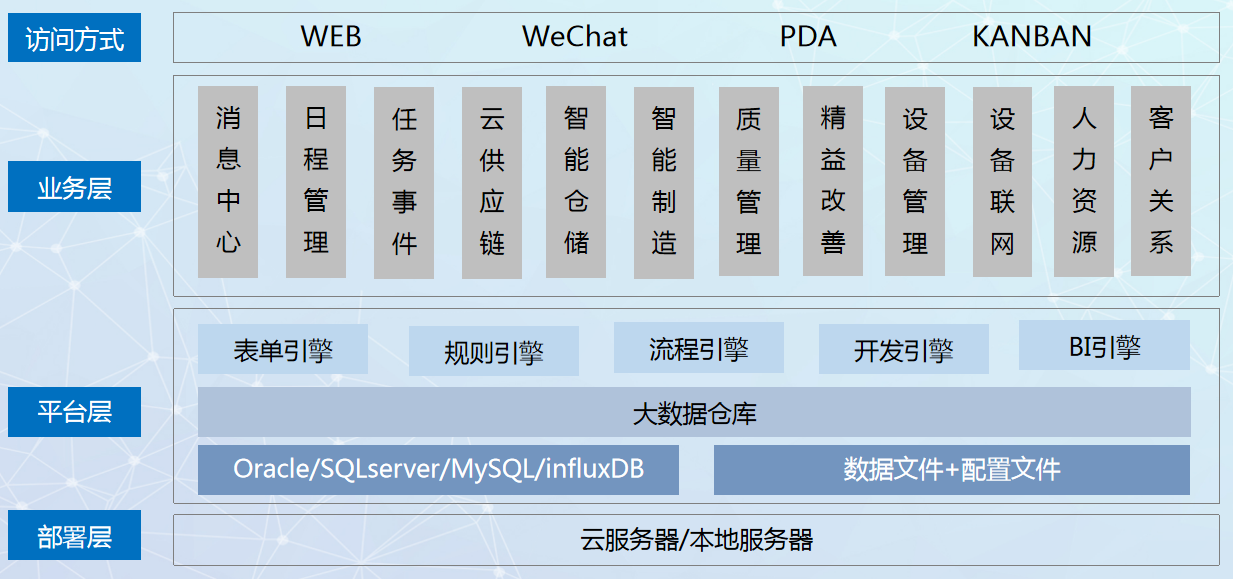1233x579 pixels.
Task: Click the 云服务器/本地服务器 deployment bar
Action: click(x=696, y=540)
